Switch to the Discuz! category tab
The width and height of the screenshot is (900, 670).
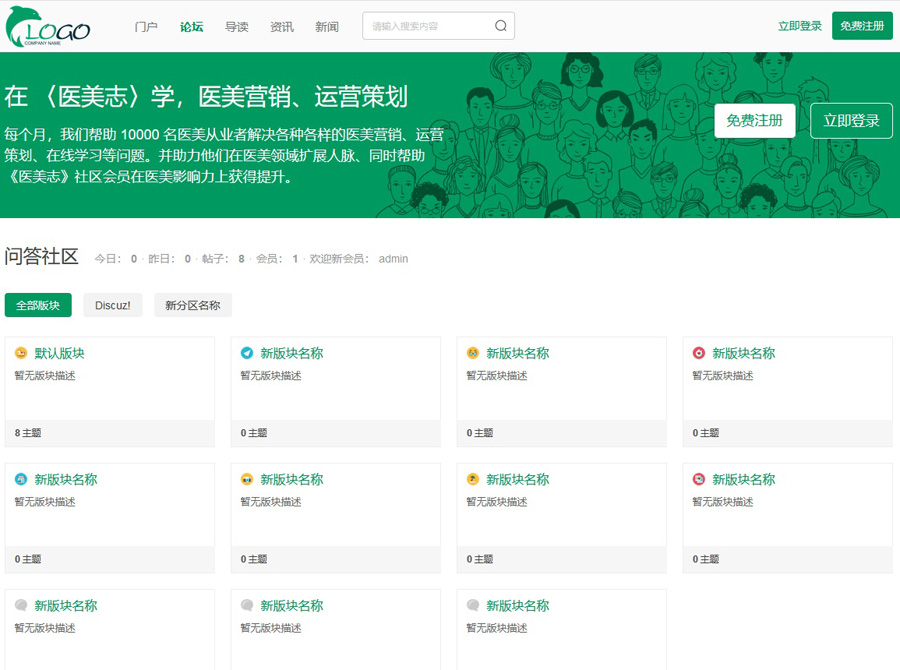click(113, 305)
